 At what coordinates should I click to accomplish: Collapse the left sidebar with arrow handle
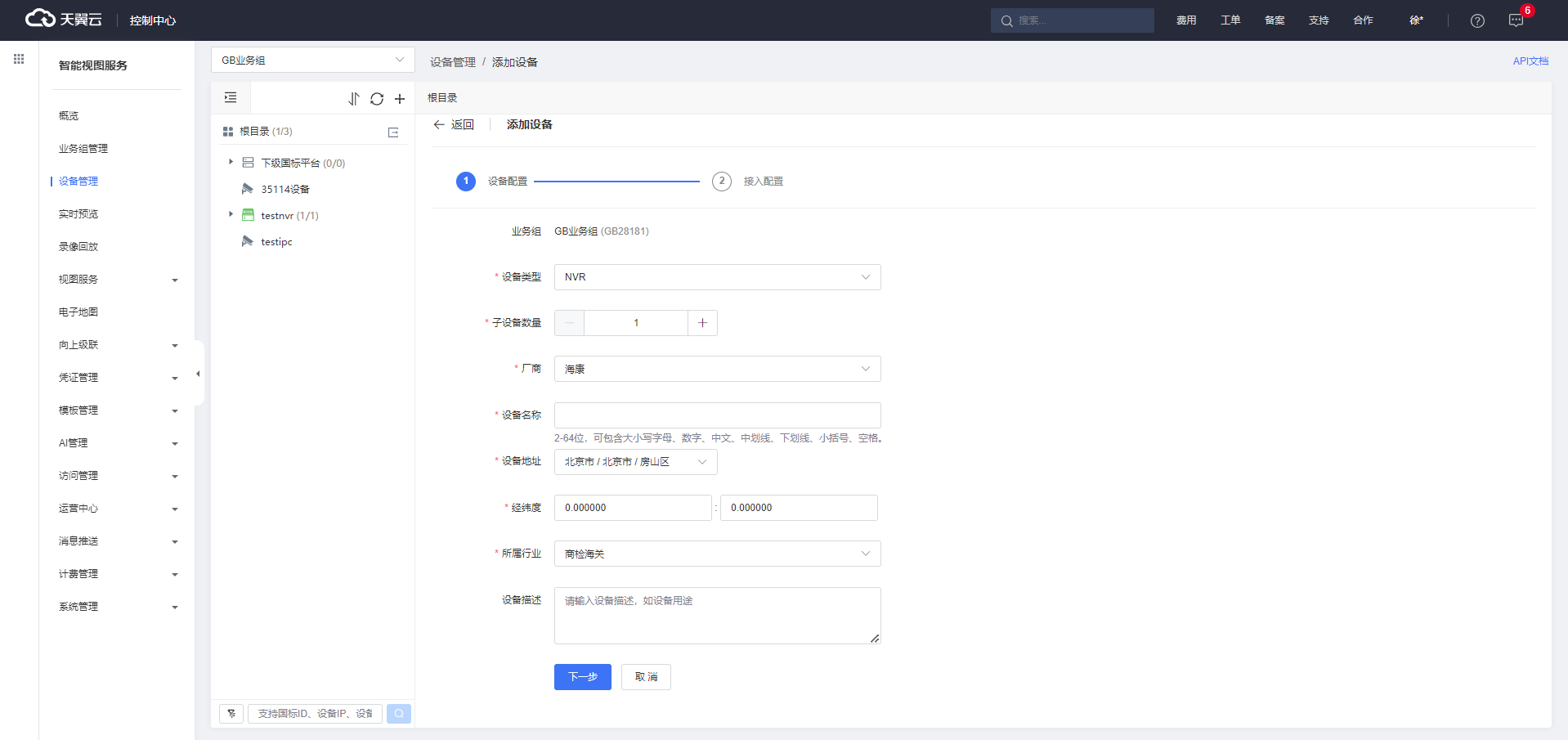[198, 374]
